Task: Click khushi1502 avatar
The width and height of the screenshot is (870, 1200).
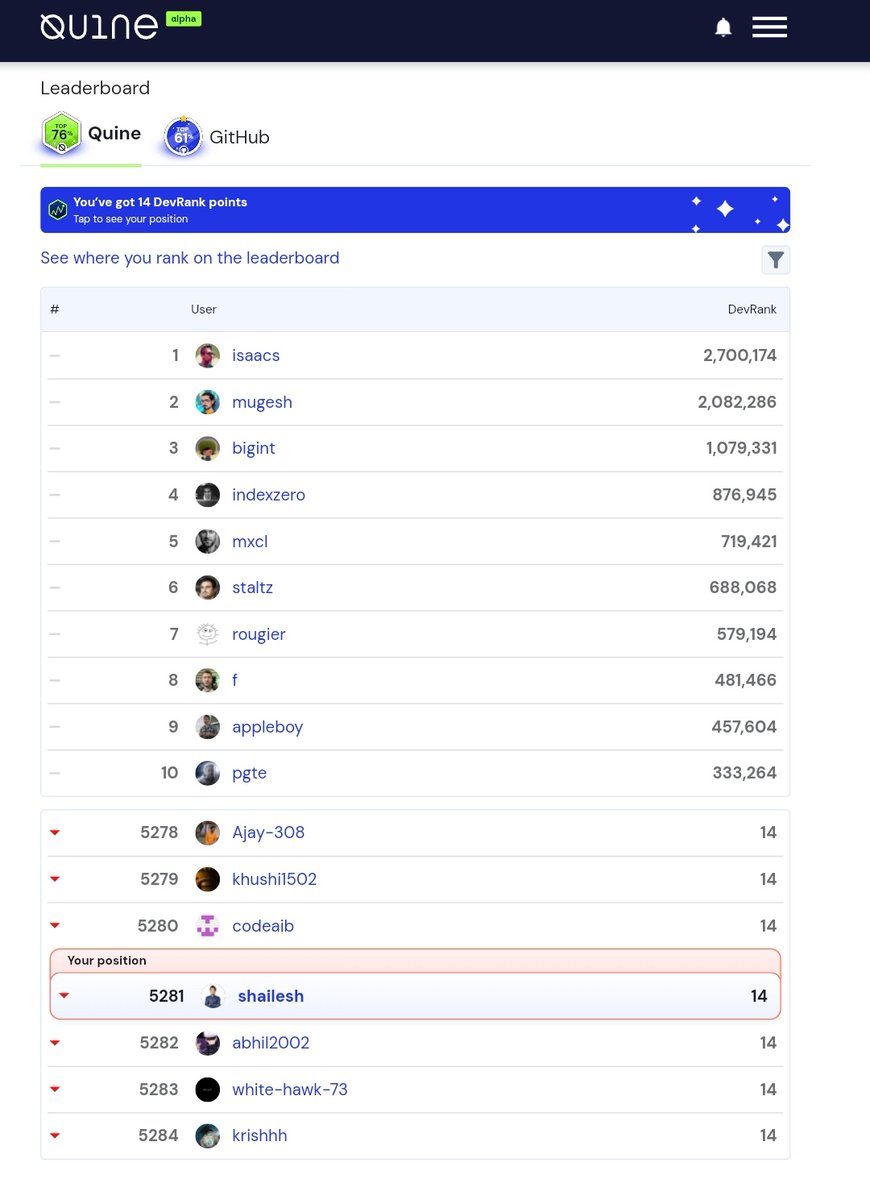Action: click(208, 879)
